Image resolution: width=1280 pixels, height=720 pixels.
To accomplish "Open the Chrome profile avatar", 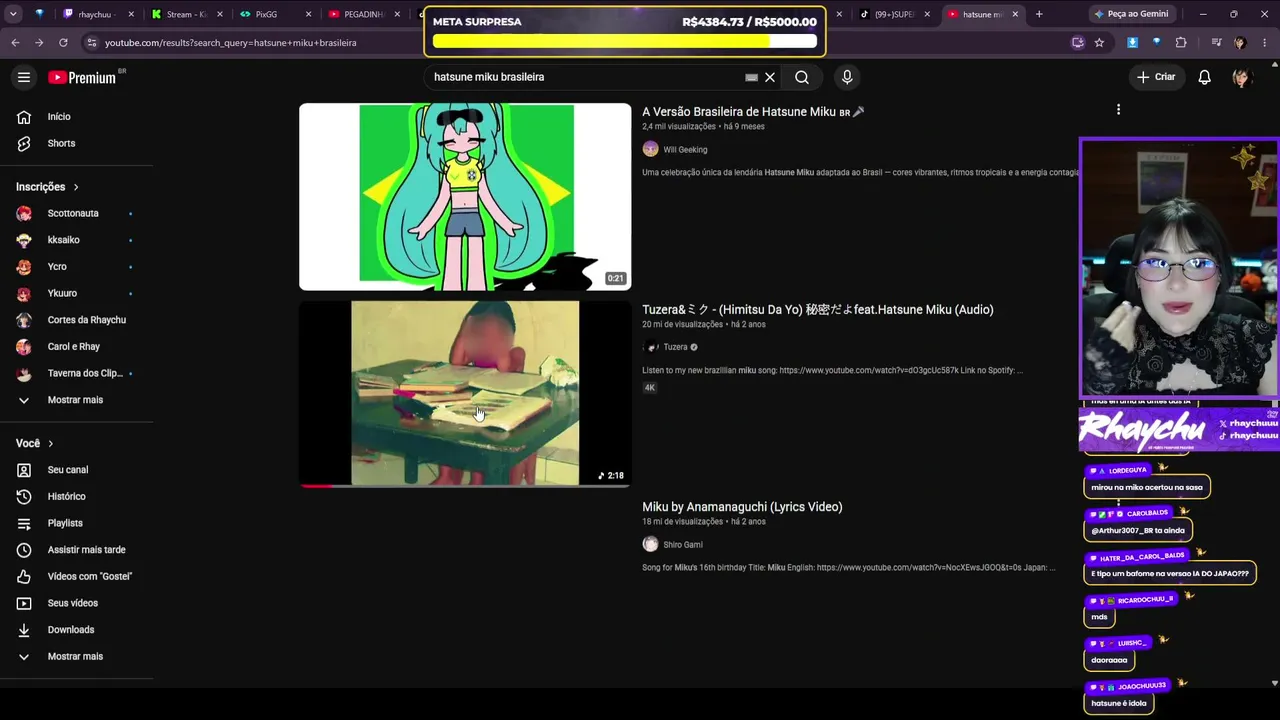I will (x=1240, y=43).
